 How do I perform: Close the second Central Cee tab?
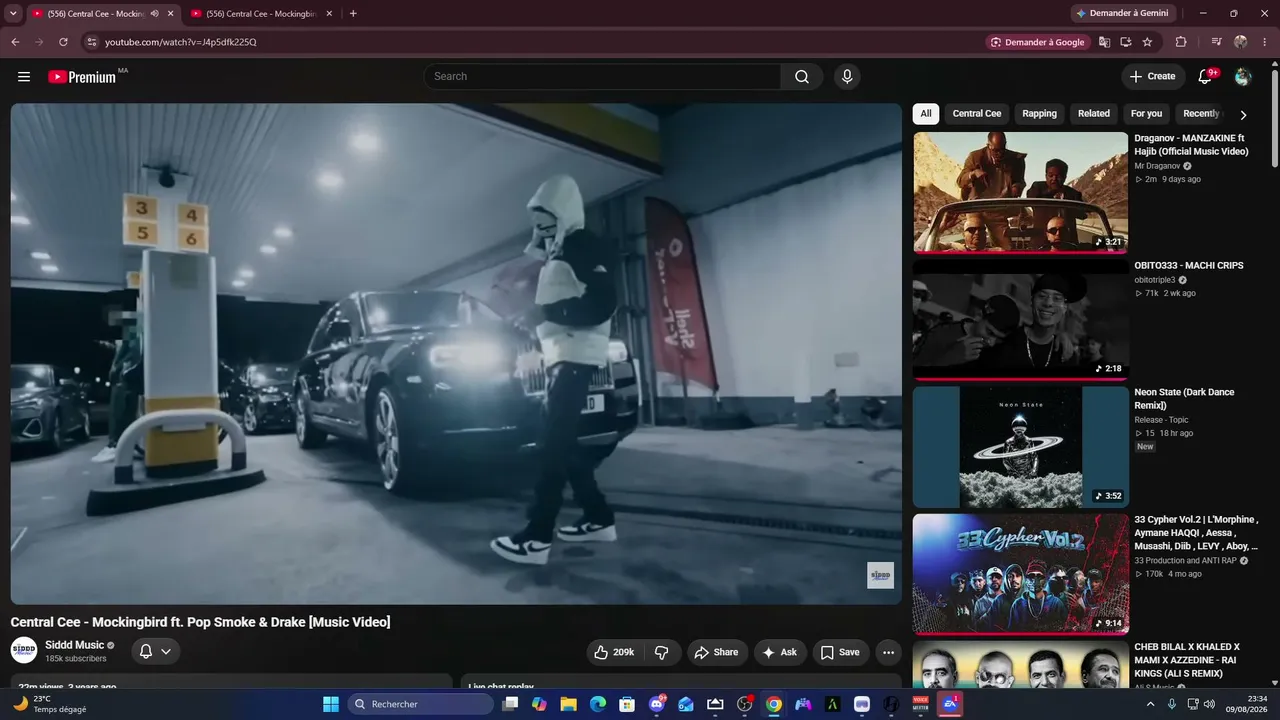[x=329, y=14]
